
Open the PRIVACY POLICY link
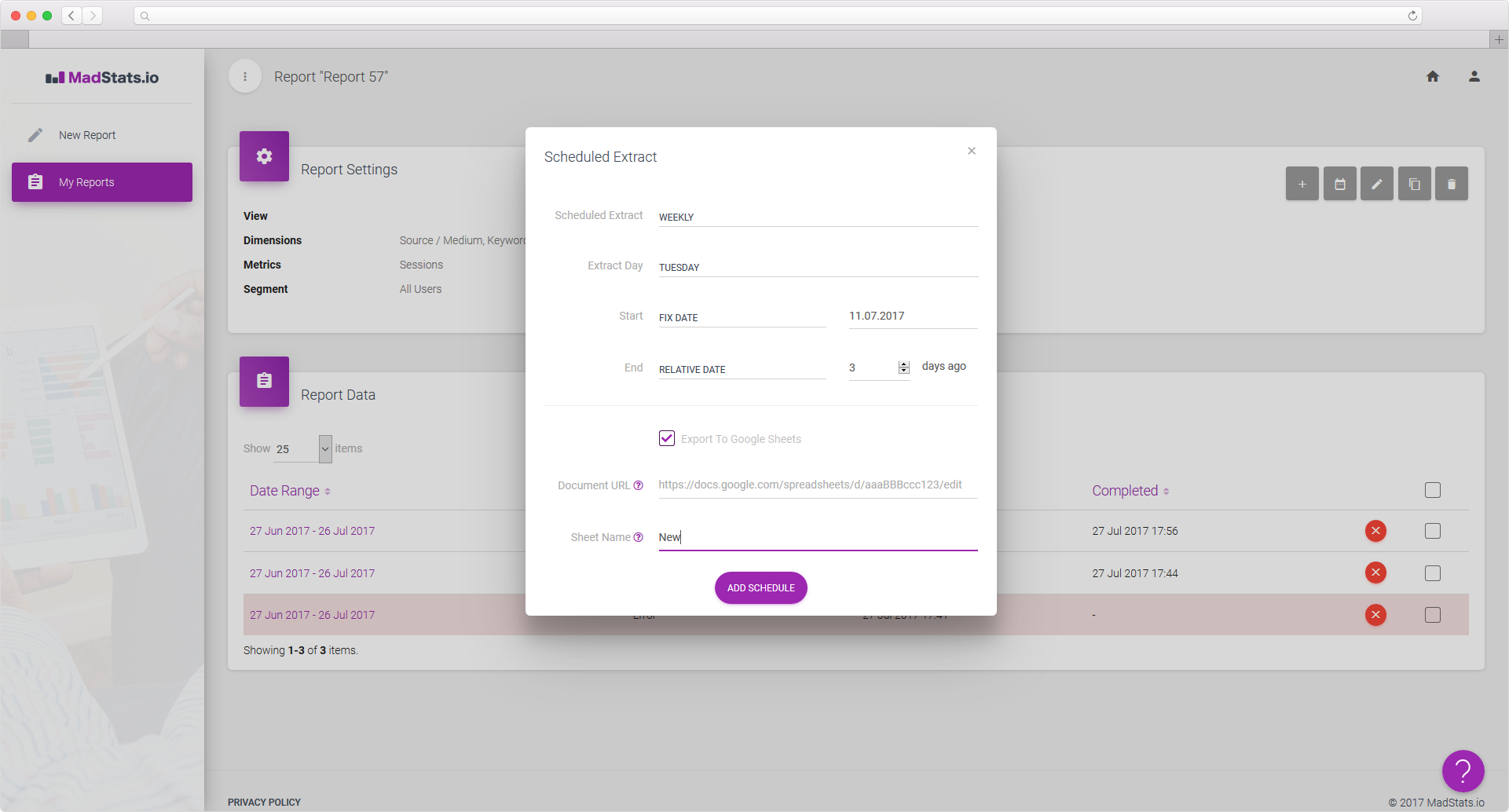point(264,803)
